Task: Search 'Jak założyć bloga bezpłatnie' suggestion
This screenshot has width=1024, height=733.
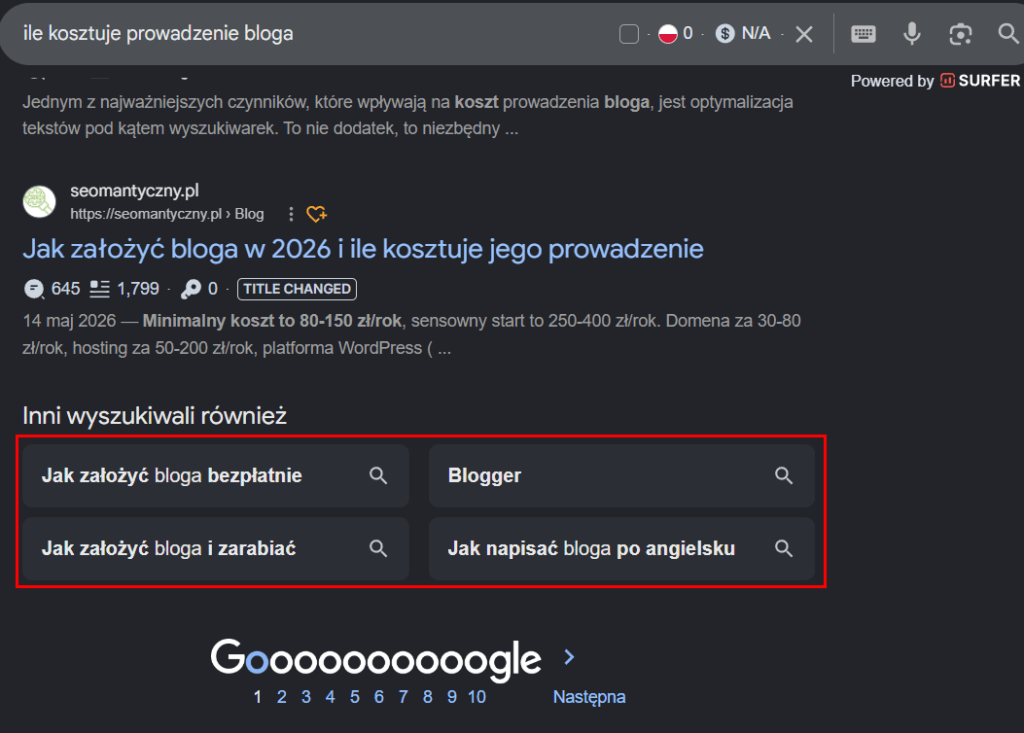Action: [216, 476]
